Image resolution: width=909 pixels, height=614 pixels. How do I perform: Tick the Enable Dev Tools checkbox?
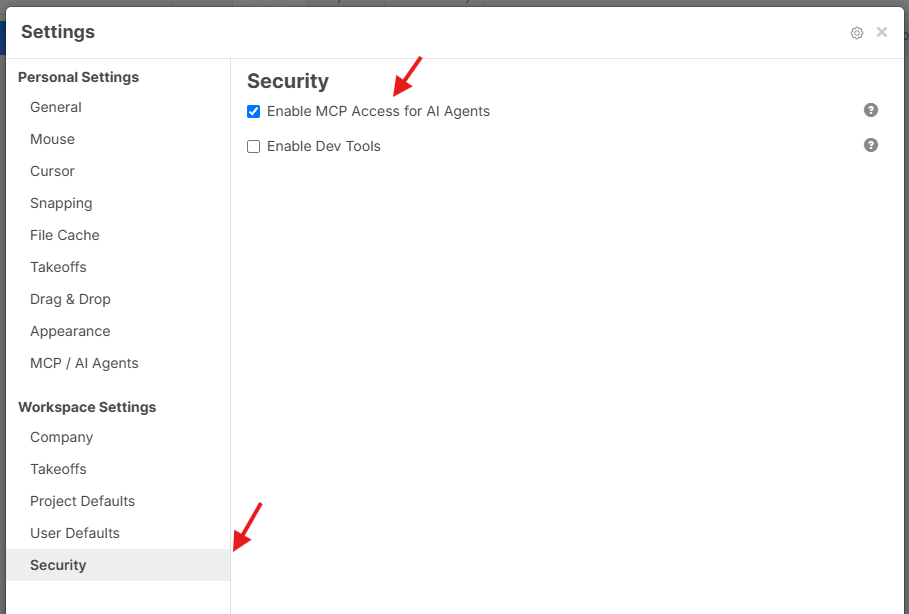point(253,146)
